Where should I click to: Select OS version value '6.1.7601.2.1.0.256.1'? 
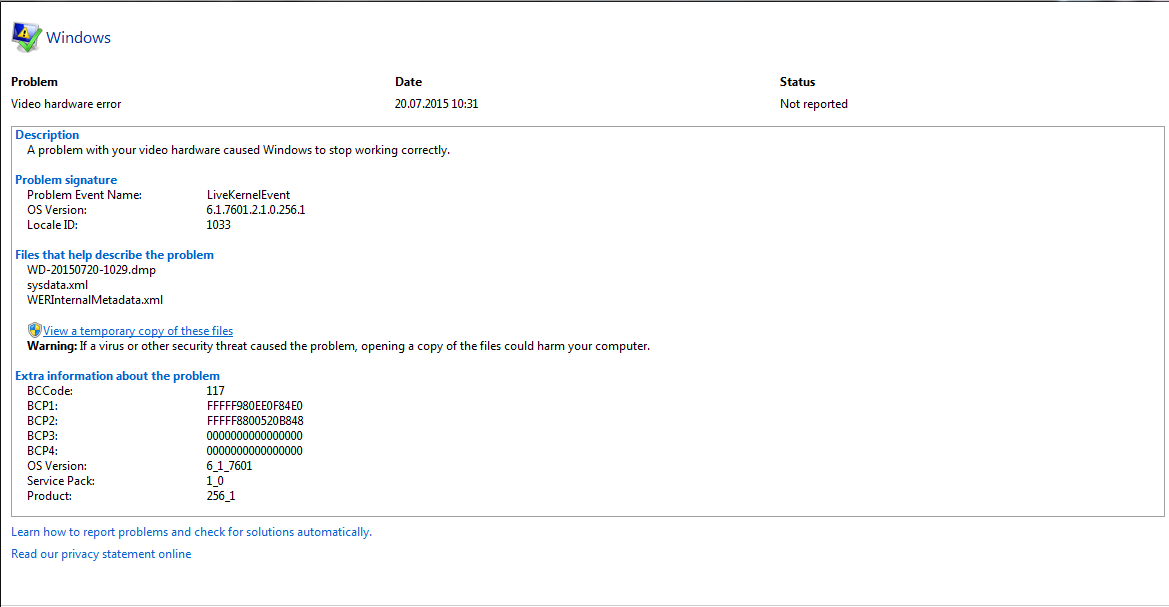tap(256, 210)
